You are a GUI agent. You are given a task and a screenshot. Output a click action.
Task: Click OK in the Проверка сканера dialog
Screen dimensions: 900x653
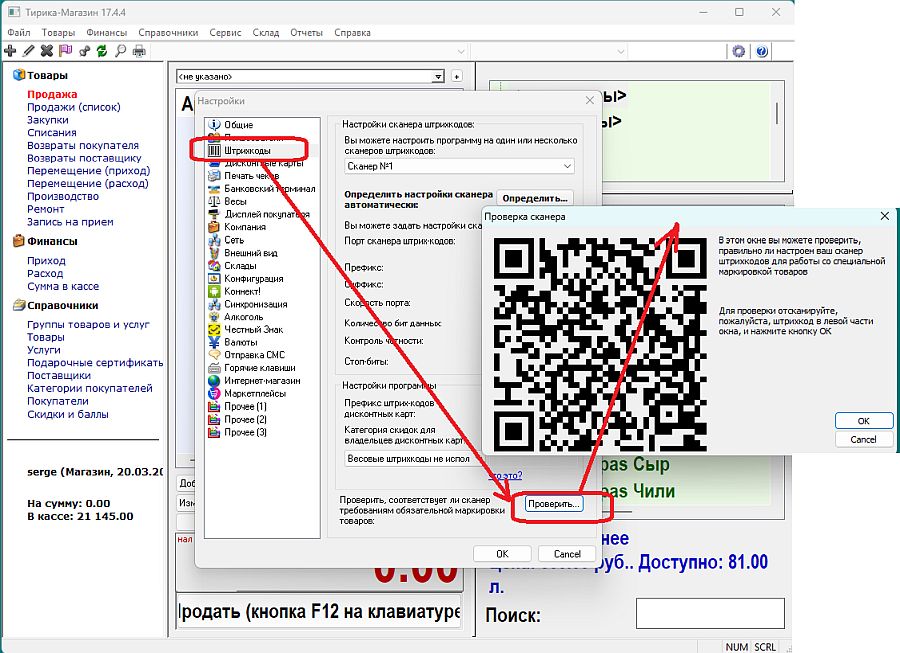tap(863, 421)
